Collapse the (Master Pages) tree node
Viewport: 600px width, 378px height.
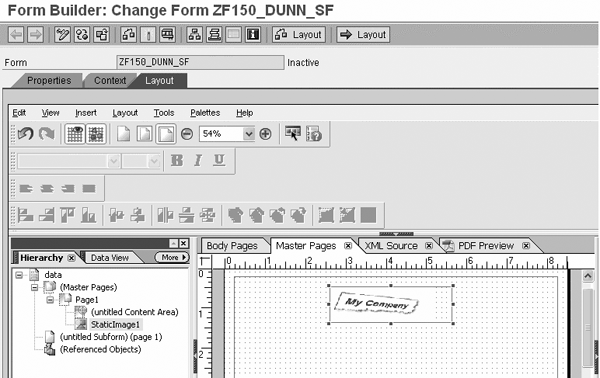coord(34,287)
